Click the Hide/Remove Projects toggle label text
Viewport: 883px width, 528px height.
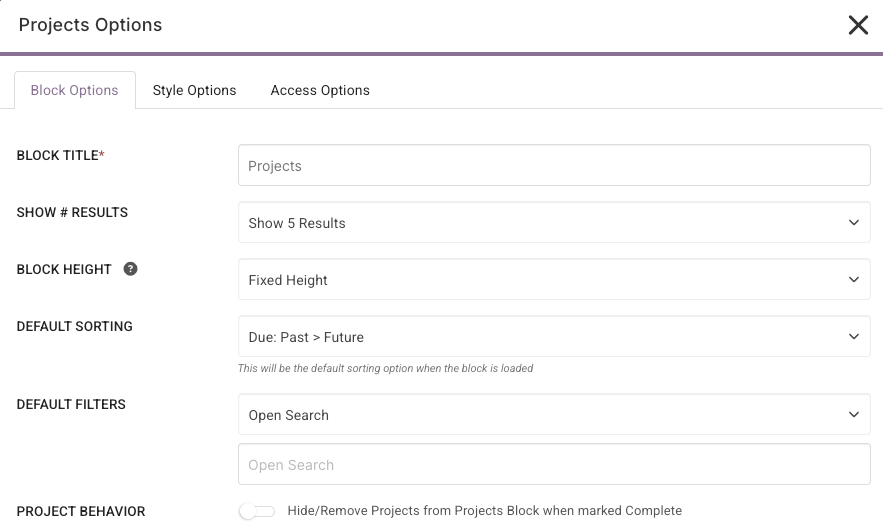coord(484,511)
